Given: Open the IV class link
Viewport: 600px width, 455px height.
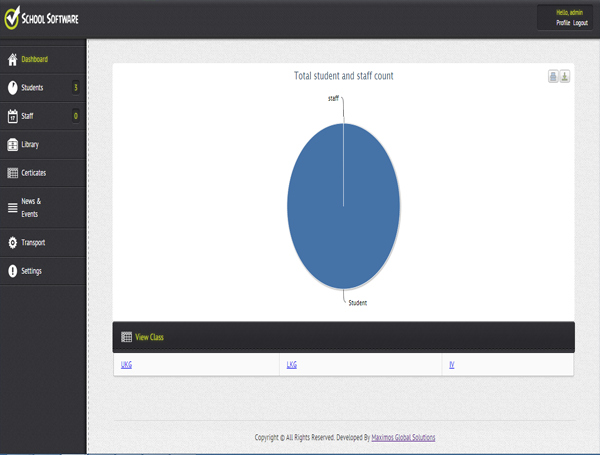Looking at the screenshot, I should tap(452, 365).
